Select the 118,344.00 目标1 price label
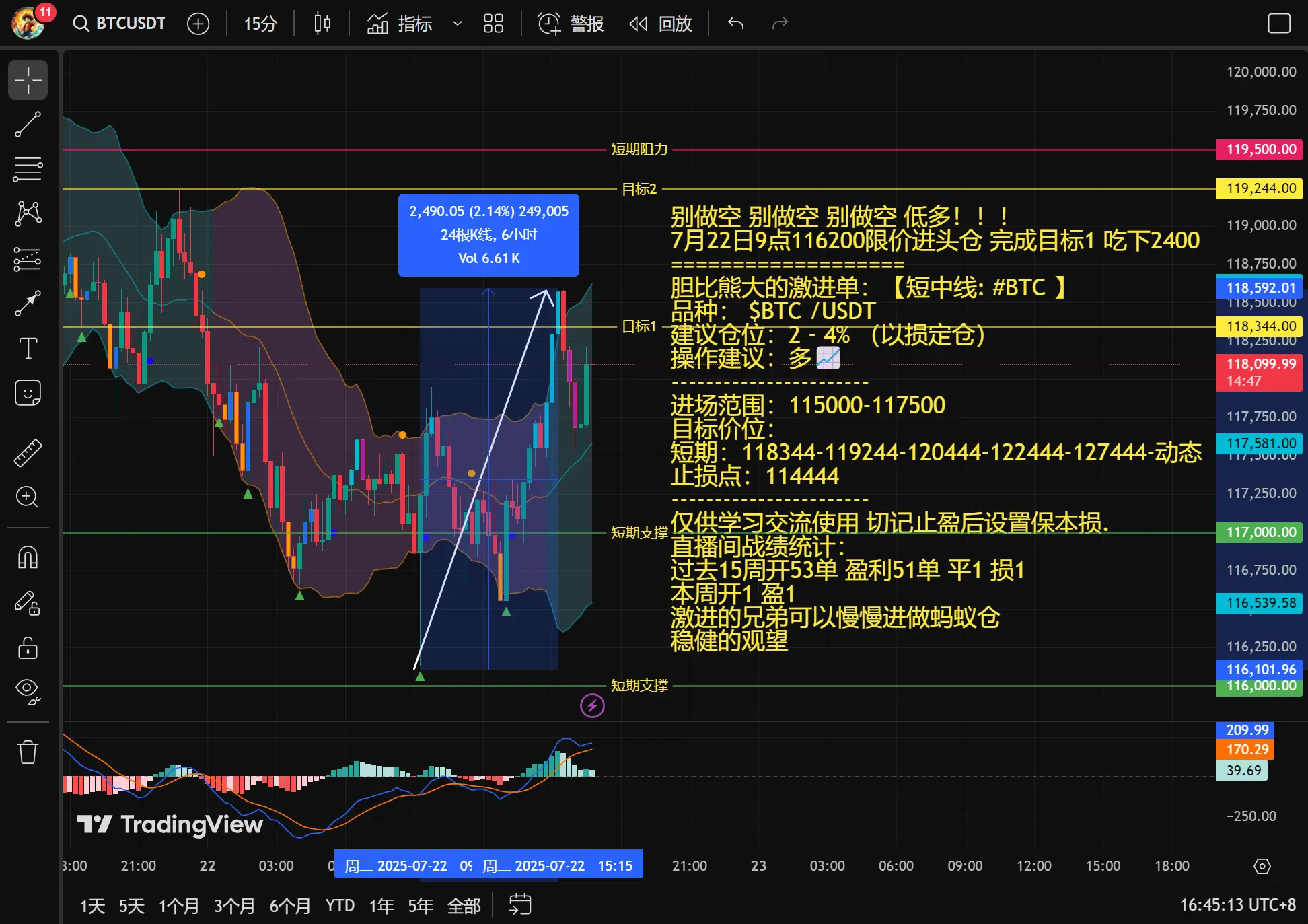This screenshot has height=924, width=1308. tap(1260, 326)
